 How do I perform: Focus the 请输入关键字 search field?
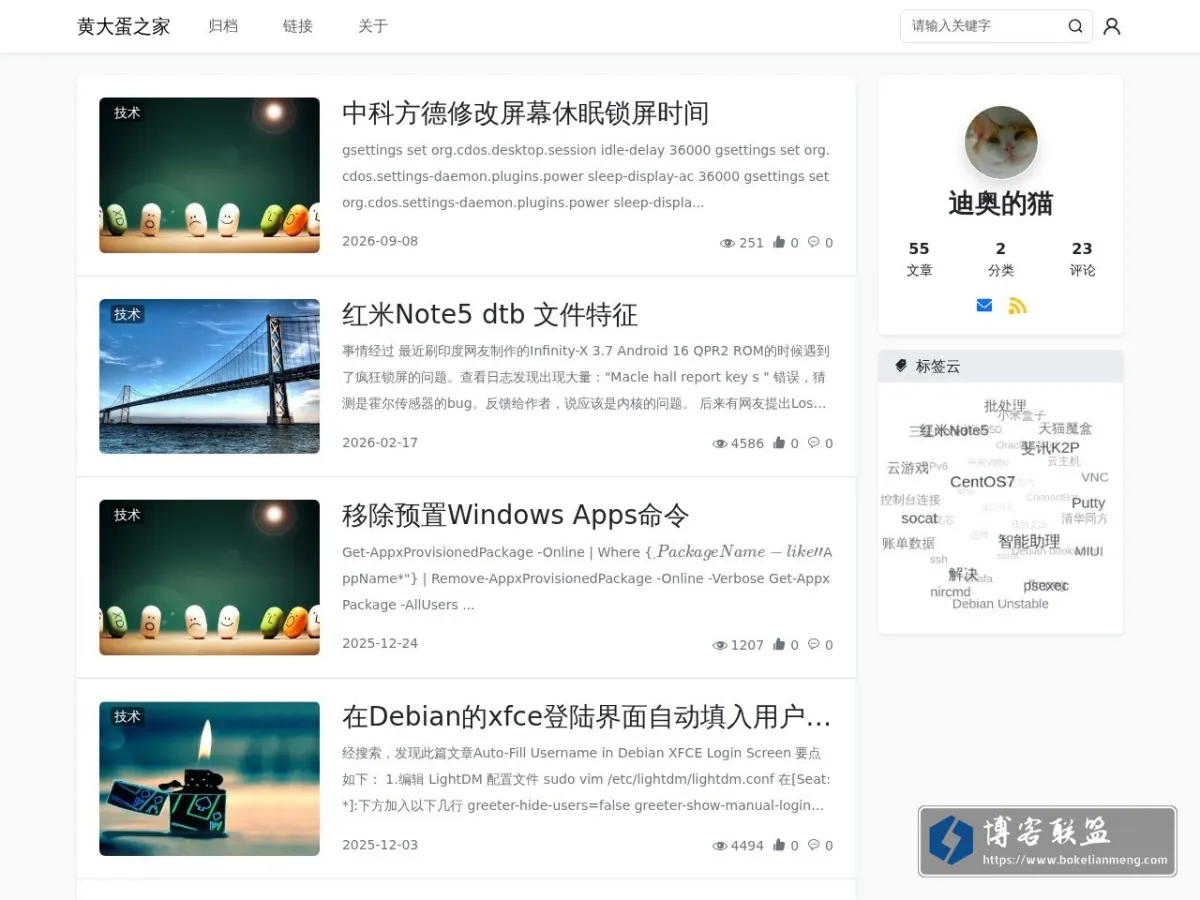pyautogui.click(x=983, y=26)
